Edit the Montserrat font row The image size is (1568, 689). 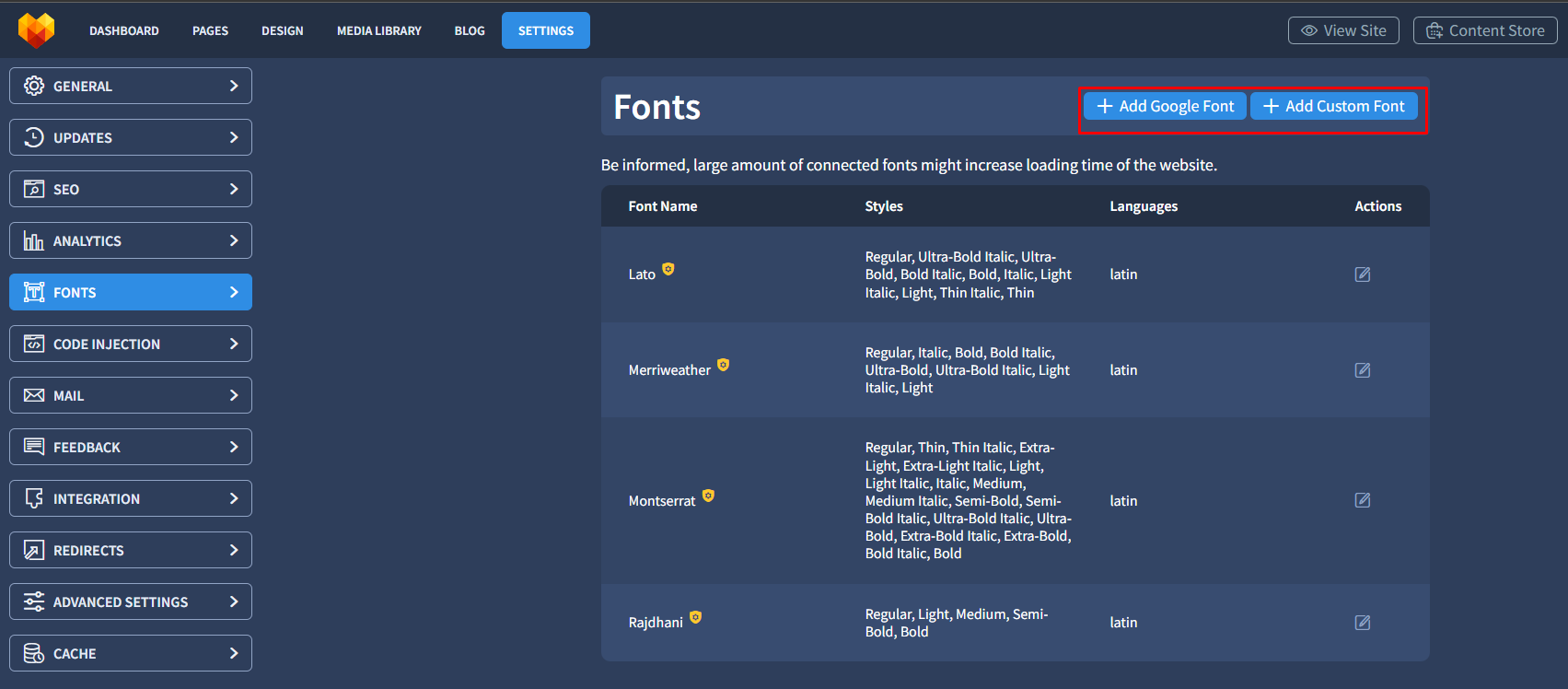point(1363,500)
